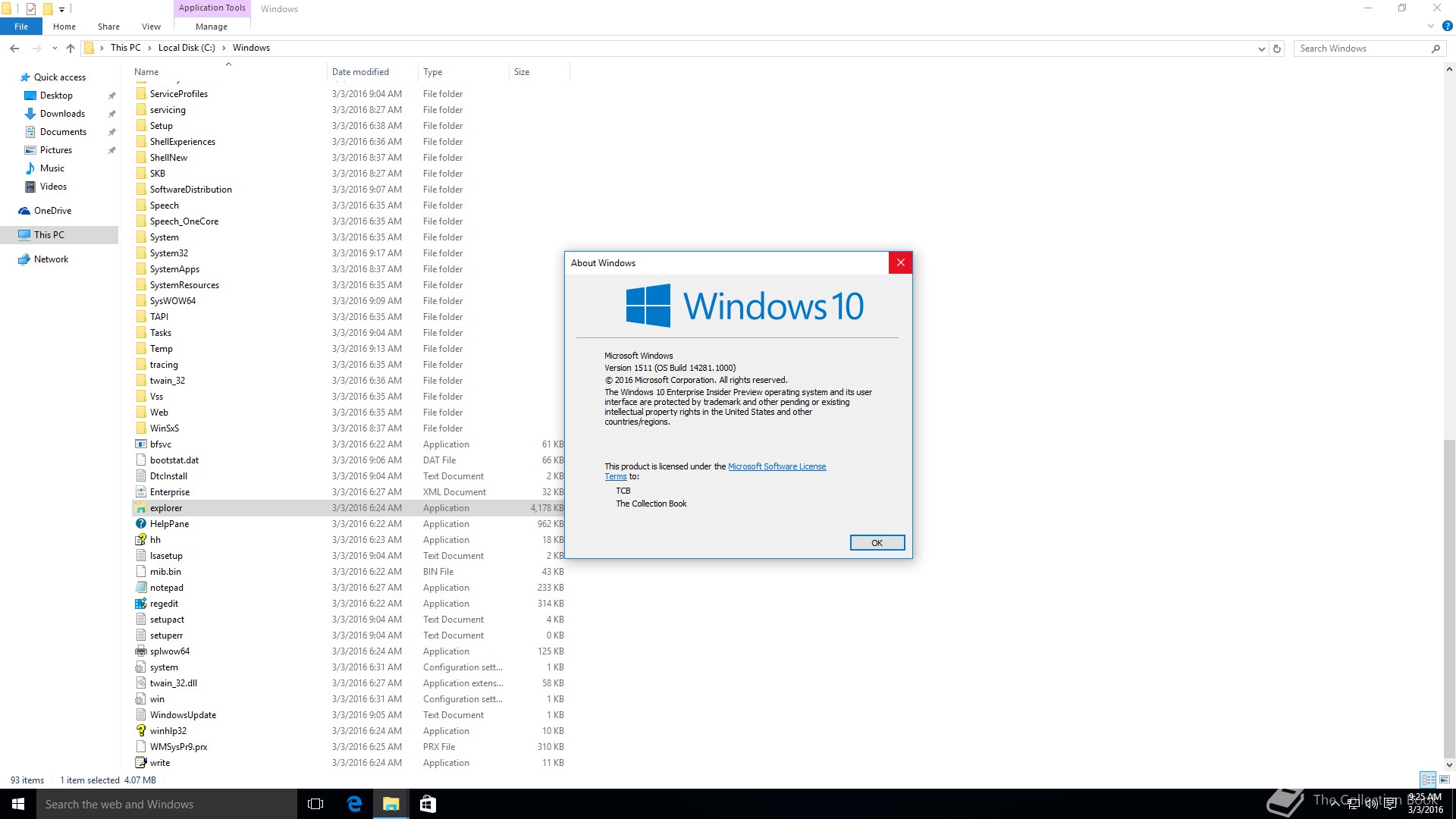Image resolution: width=1456 pixels, height=819 pixels.
Task: Open the File menu tab
Action: point(21,27)
